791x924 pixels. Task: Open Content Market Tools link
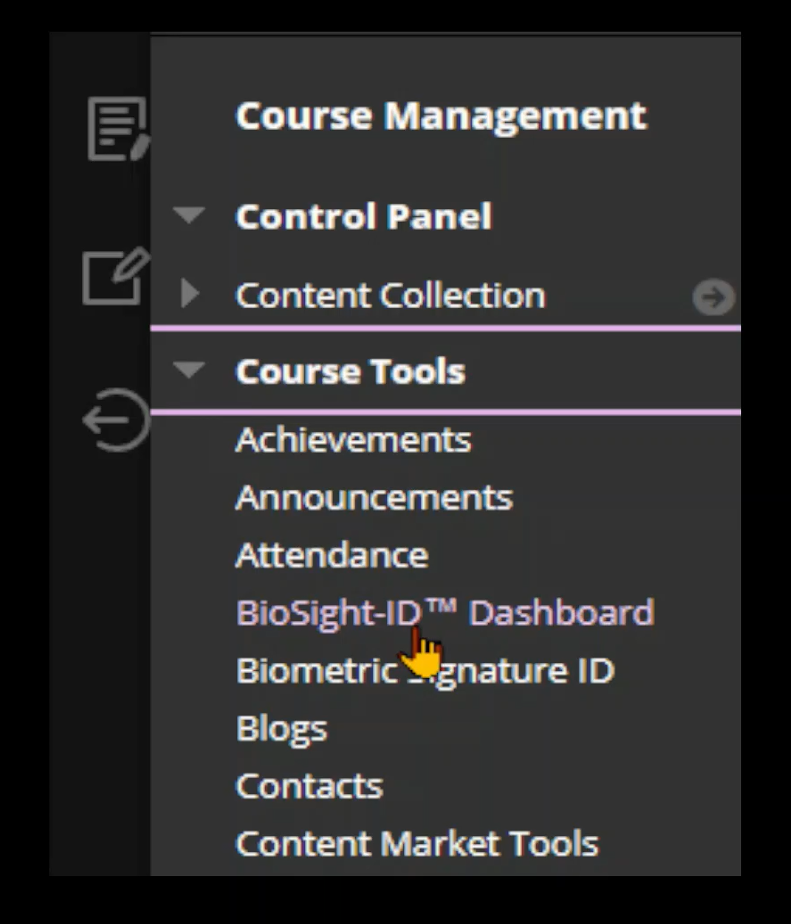click(x=417, y=843)
